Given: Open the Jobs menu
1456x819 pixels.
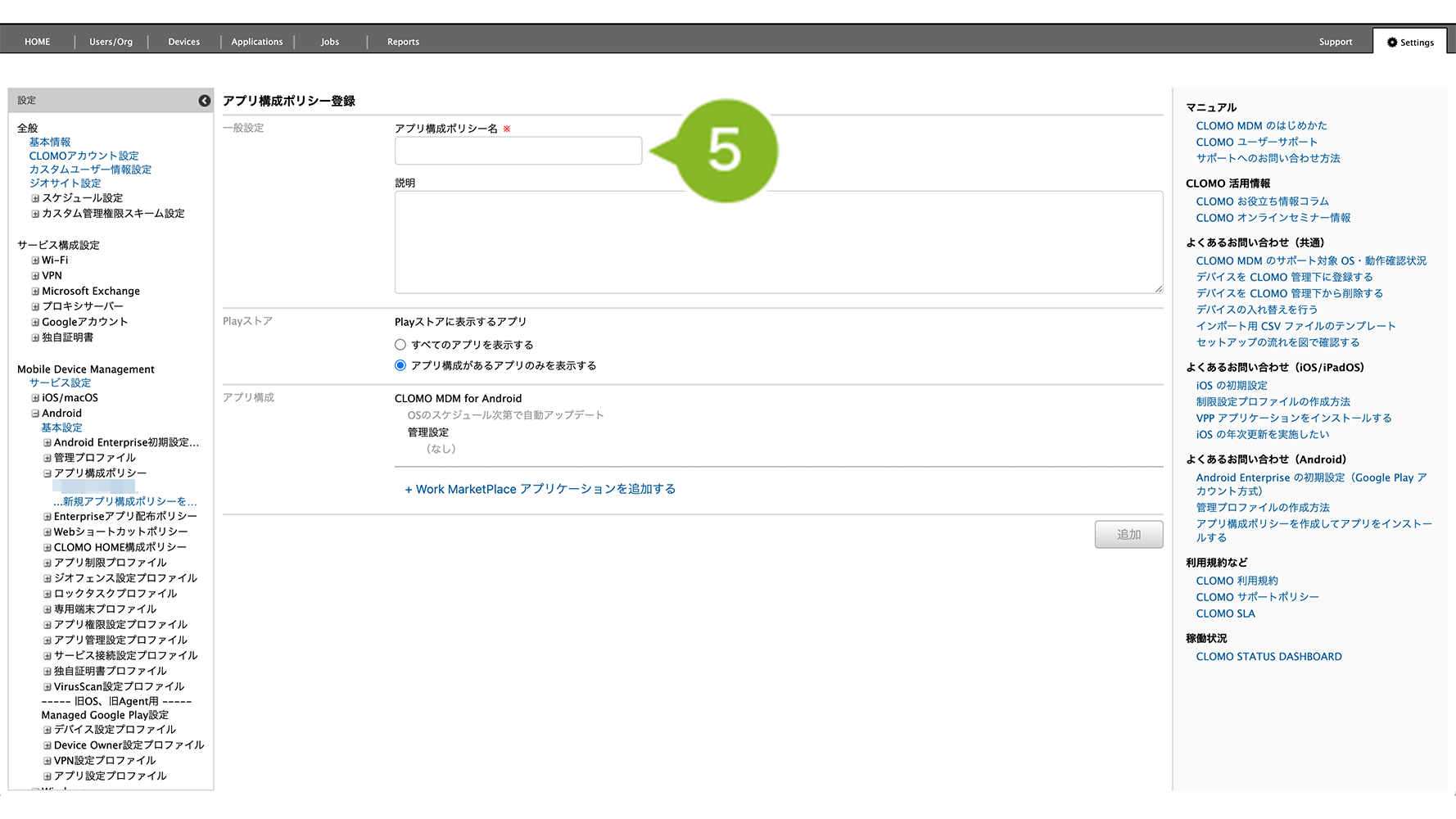Looking at the screenshot, I should coord(330,42).
